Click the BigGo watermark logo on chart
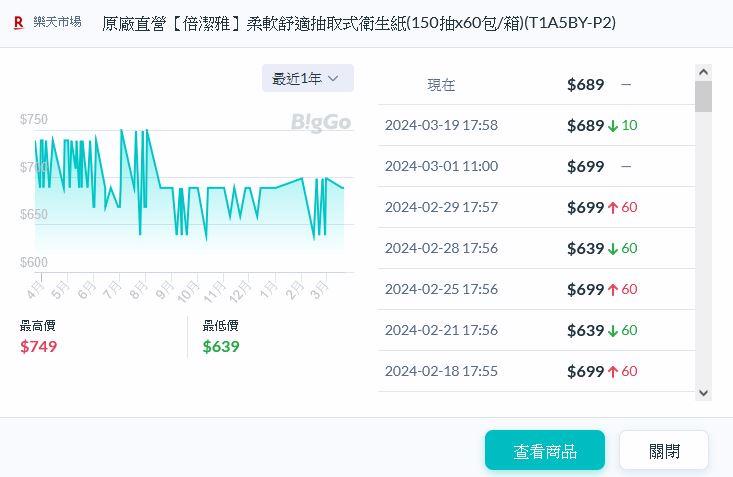This screenshot has width=733, height=477. coord(321,122)
